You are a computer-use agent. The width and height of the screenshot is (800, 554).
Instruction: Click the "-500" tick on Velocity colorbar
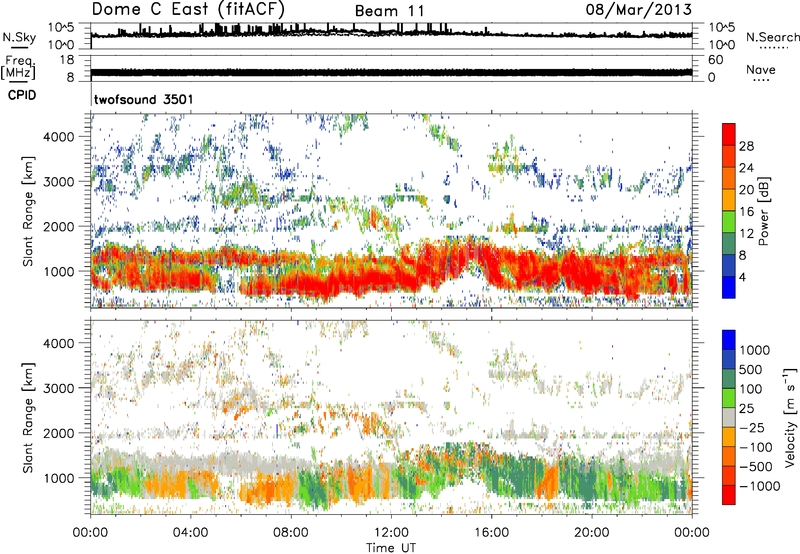pyautogui.click(x=756, y=466)
